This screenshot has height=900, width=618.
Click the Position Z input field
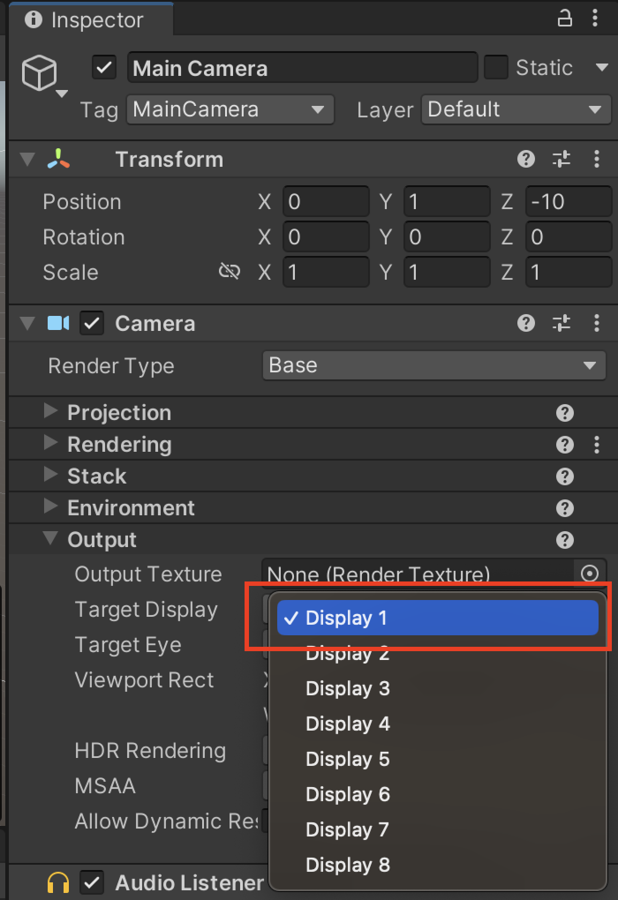(x=568, y=201)
